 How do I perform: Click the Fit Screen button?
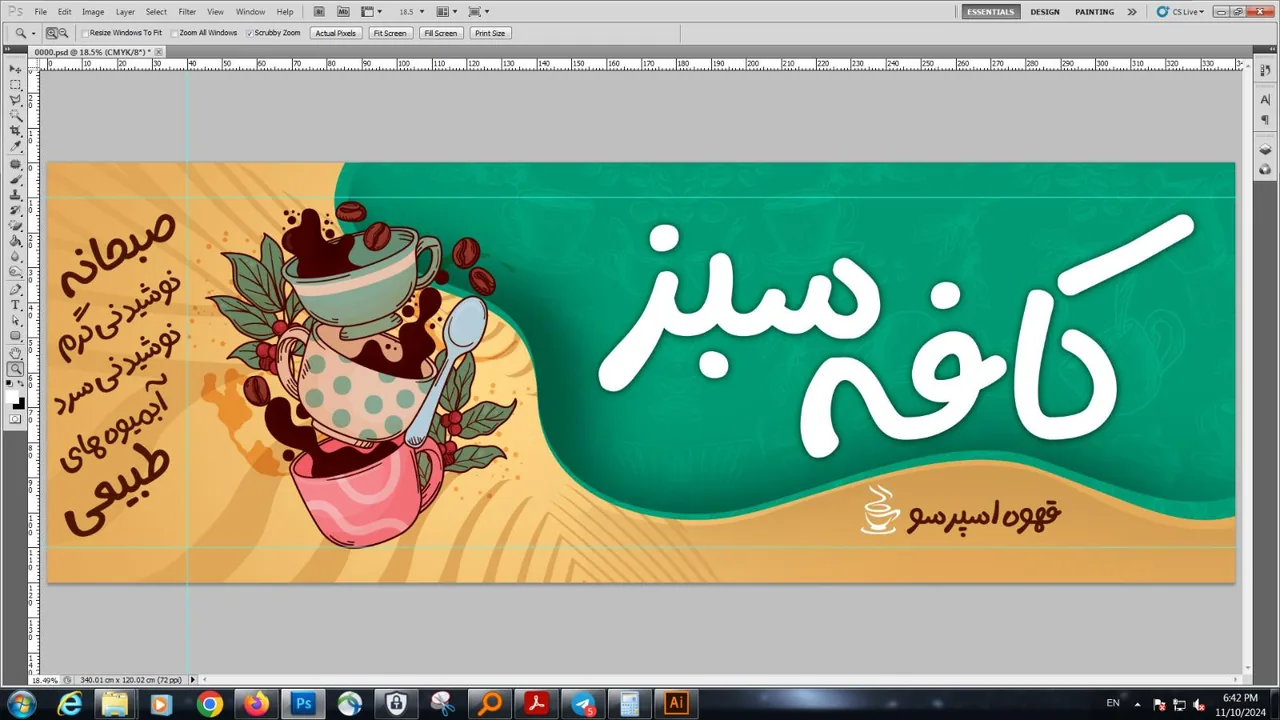pyautogui.click(x=389, y=33)
